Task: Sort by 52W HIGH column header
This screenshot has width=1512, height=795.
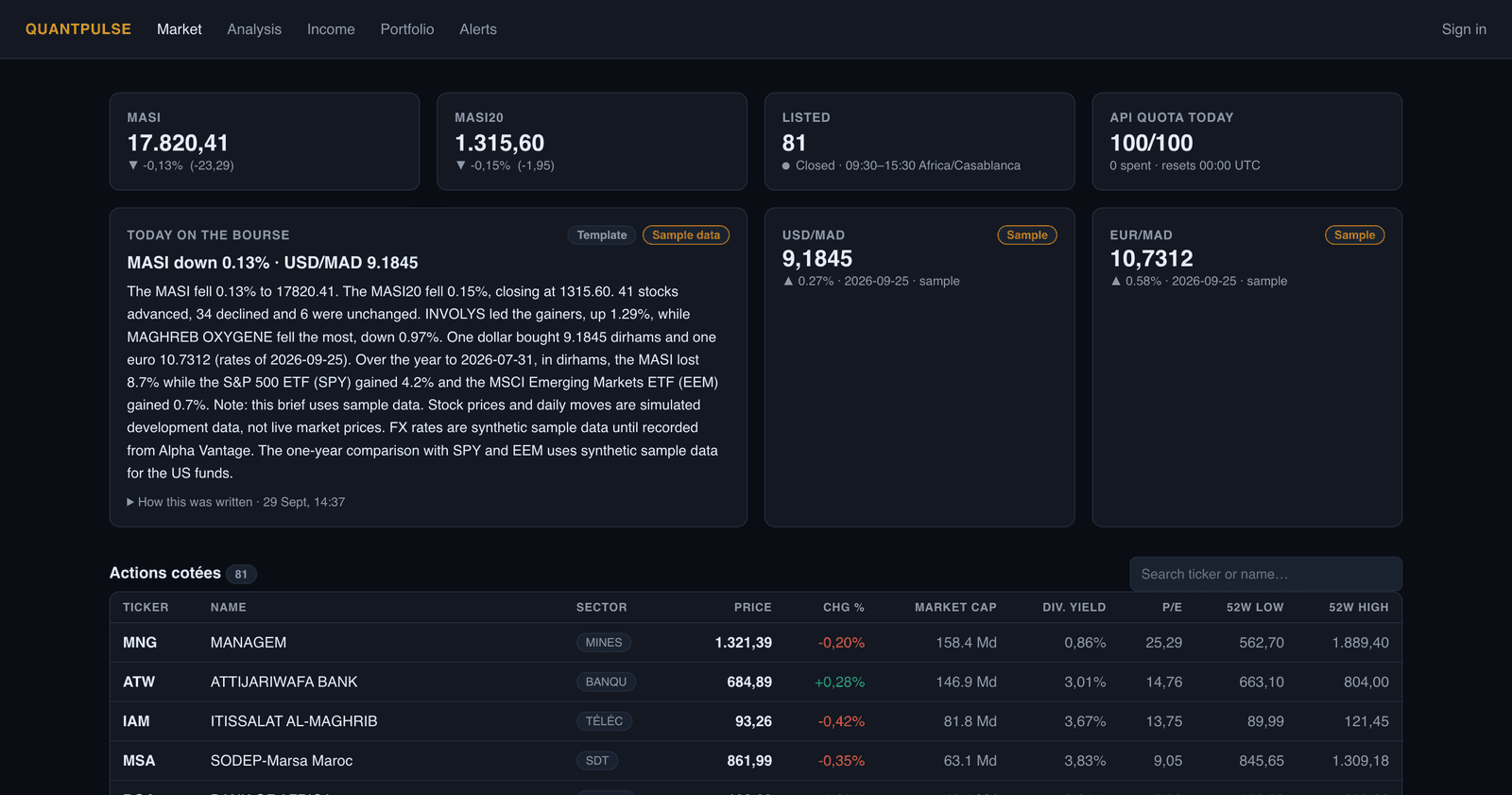Action: click(1359, 608)
